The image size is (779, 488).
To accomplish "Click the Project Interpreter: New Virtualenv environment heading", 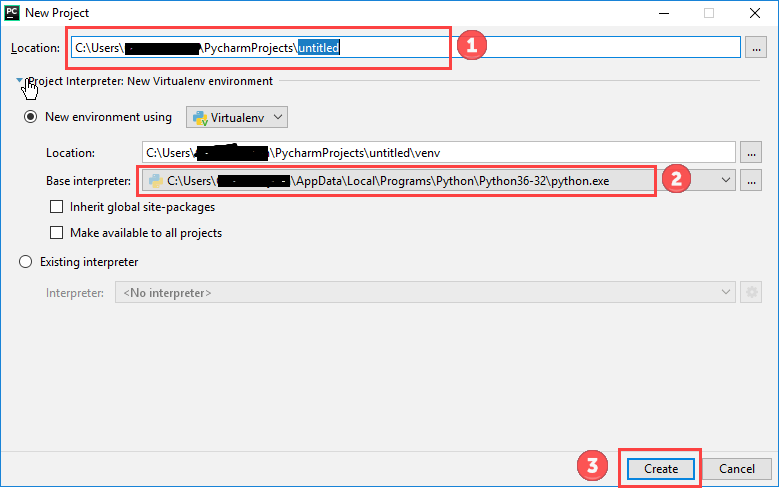I will 150,81.
